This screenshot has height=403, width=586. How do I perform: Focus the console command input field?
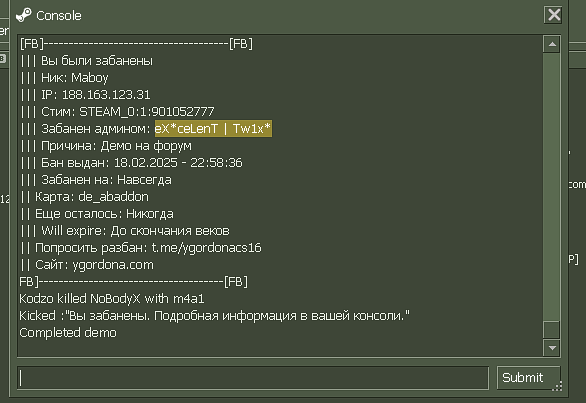253,378
